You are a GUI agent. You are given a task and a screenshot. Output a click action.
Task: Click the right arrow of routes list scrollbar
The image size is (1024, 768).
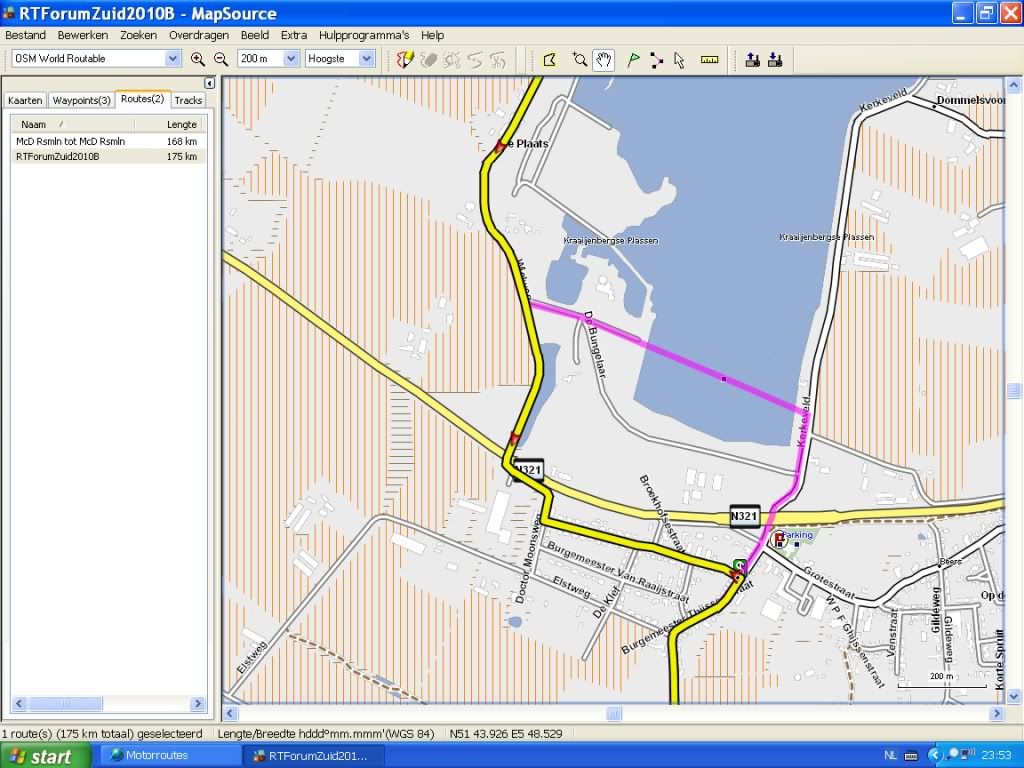click(x=198, y=703)
